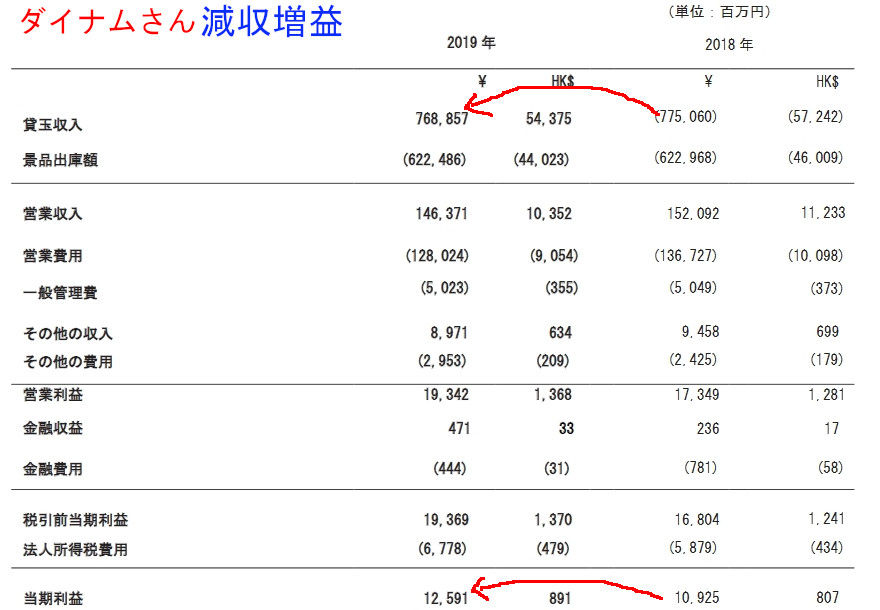
Task: Click the 一般管理費 row label
Action: pos(60,292)
